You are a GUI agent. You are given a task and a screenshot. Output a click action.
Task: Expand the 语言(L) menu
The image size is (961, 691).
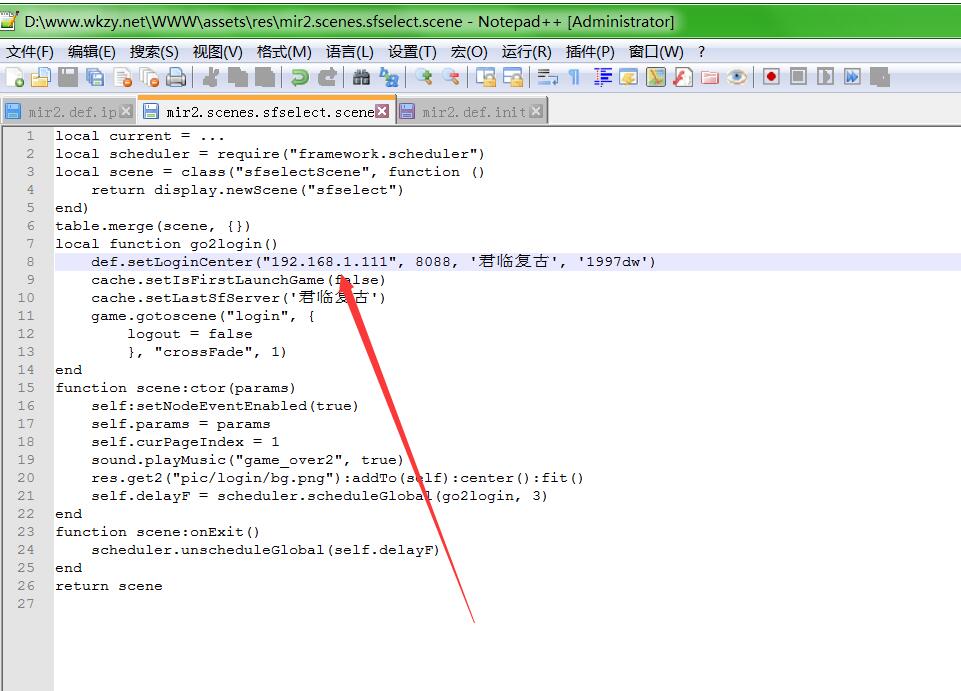click(x=349, y=51)
